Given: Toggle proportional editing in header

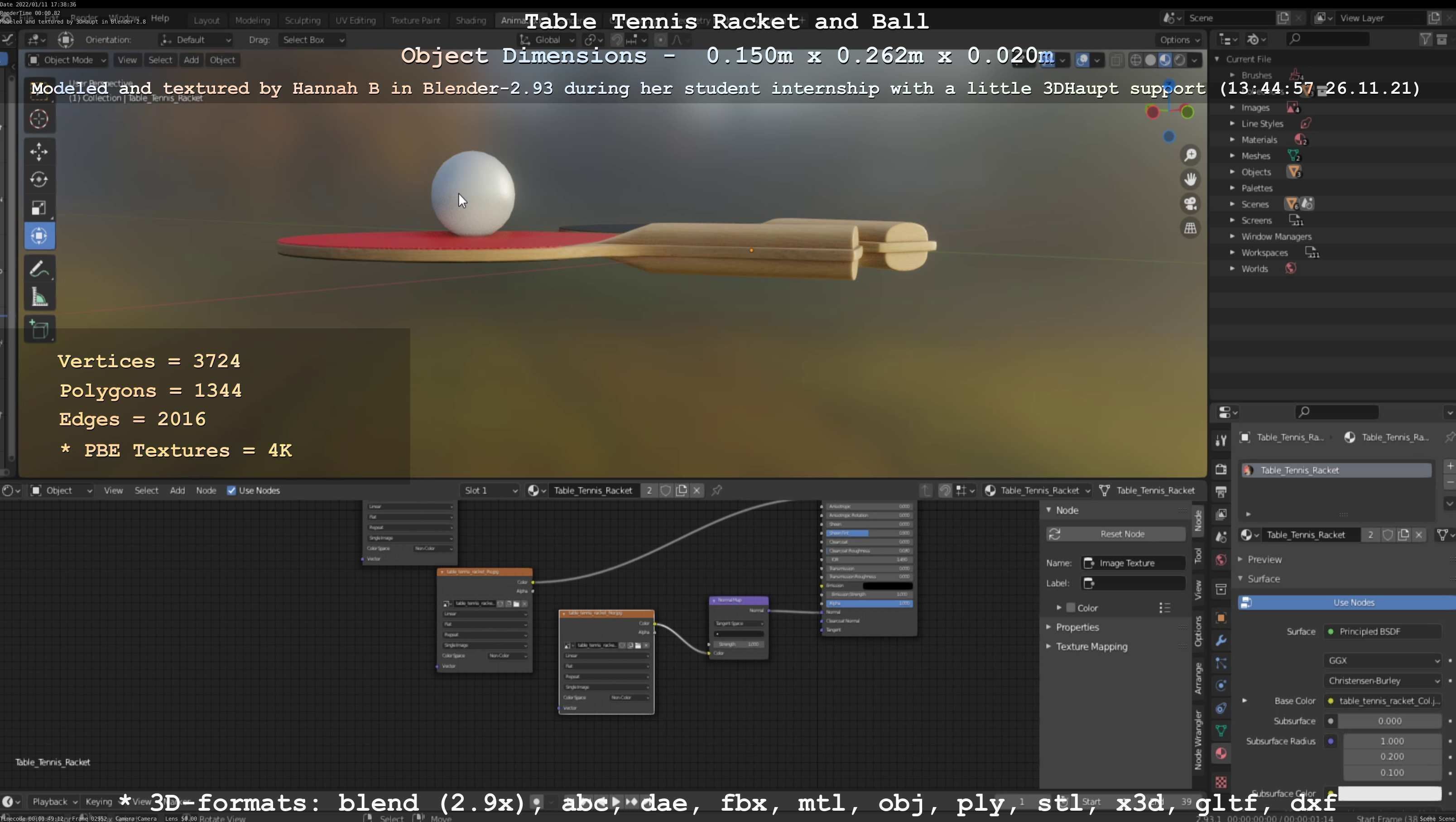Looking at the screenshot, I should pos(660,39).
